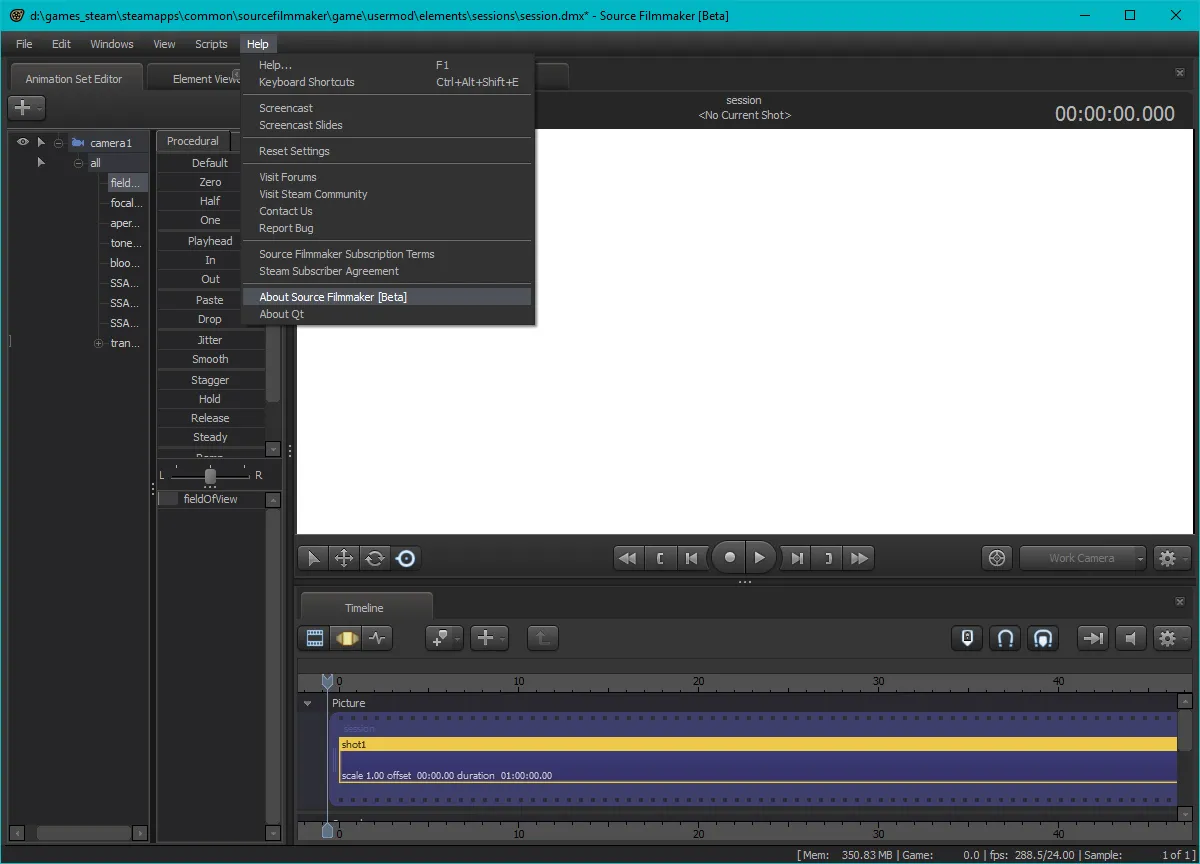Viewport: 1200px width, 864px height.
Task: Select the arrow selection manipulator tool
Action: click(313, 559)
